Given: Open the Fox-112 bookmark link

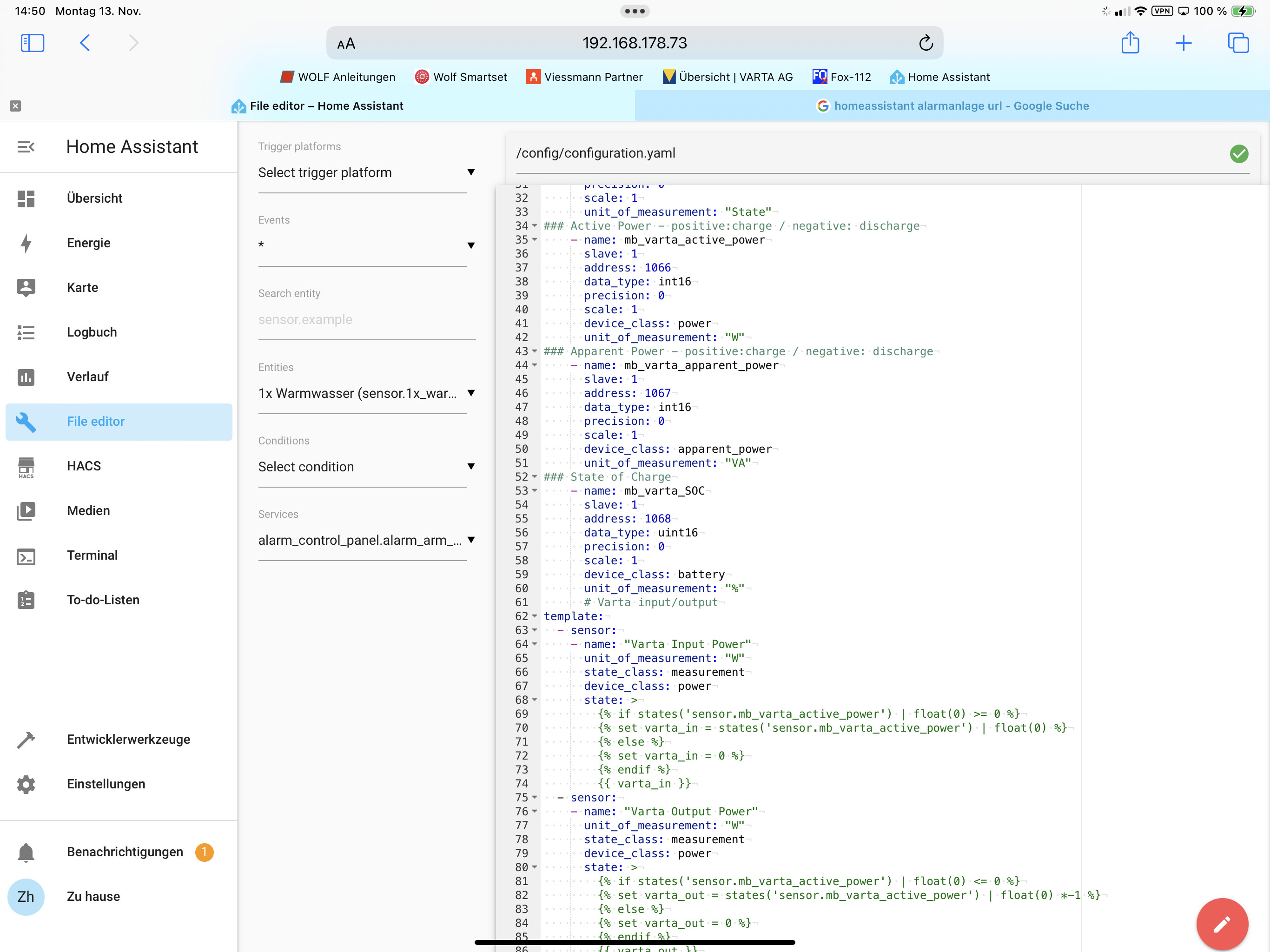Looking at the screenshot, I should [842, 77].
